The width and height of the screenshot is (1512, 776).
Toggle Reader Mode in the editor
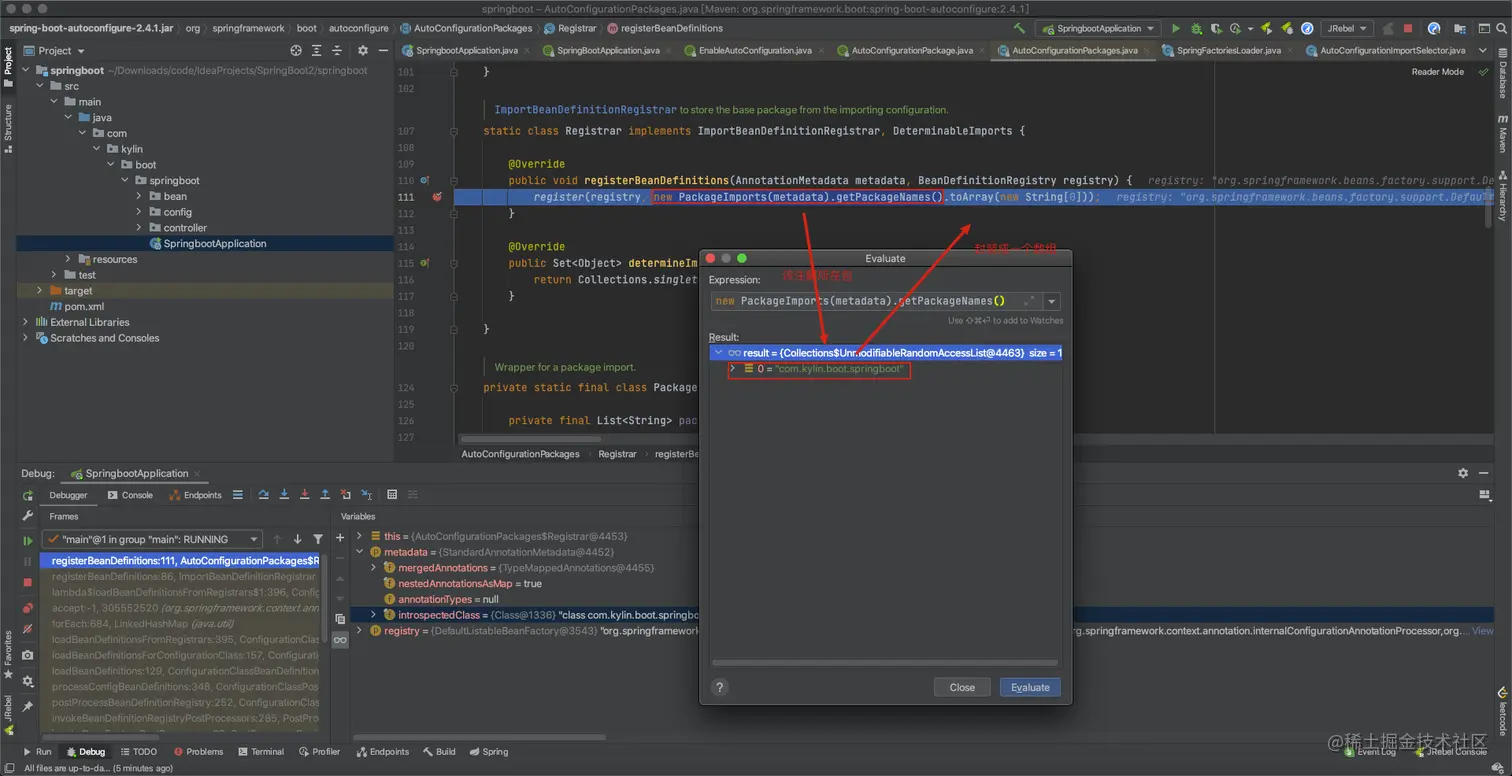click(x=1437, y=72)
